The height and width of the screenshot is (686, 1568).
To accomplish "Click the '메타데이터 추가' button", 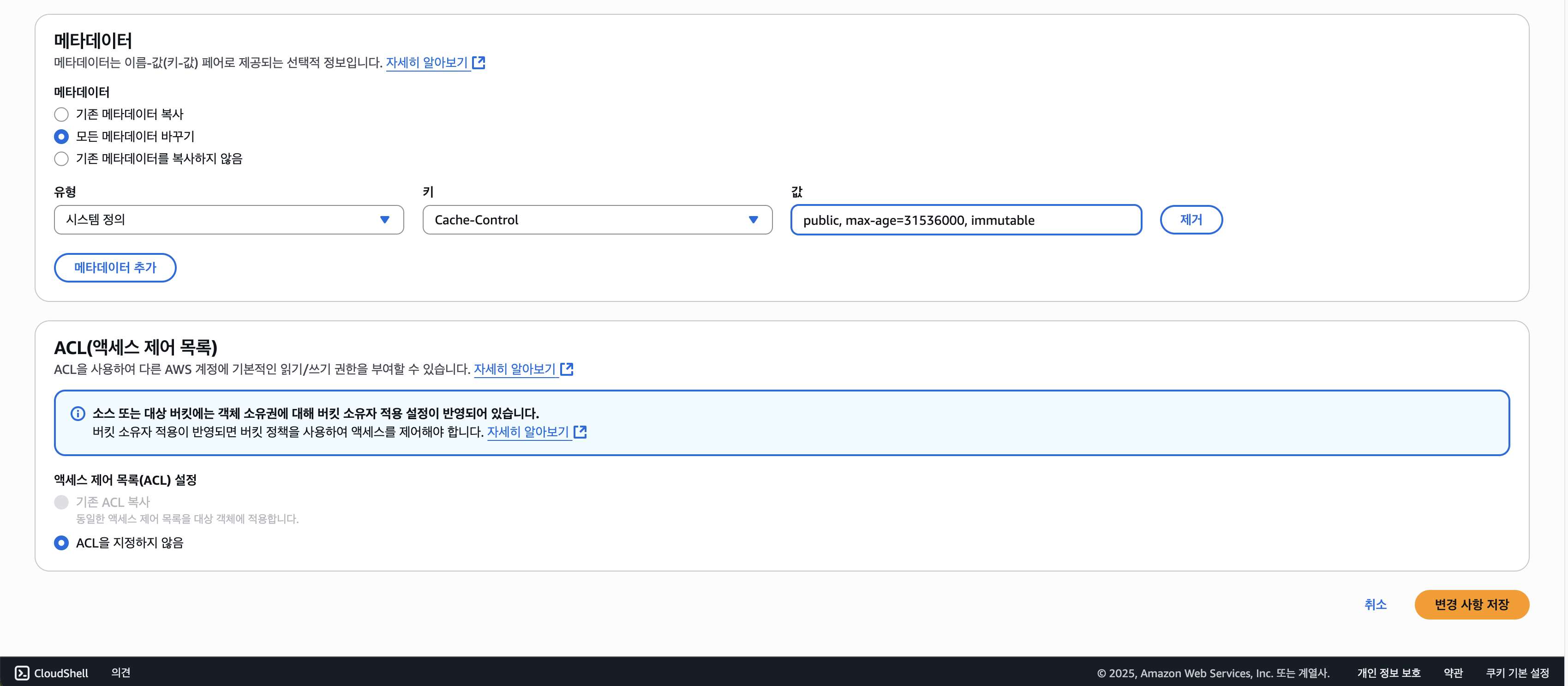I will pos(115,267).
